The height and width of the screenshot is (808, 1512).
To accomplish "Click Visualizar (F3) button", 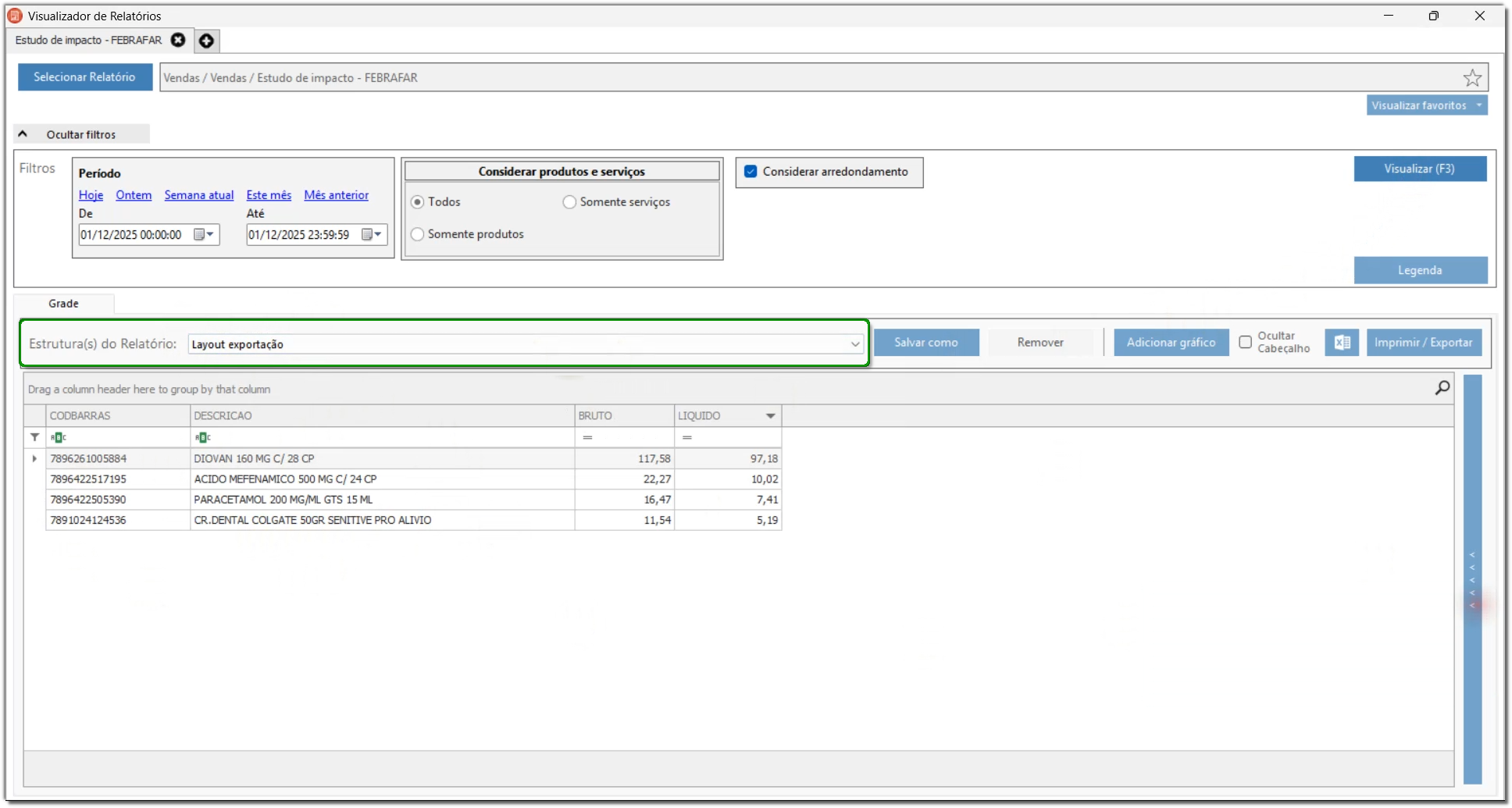I will point(1420,169).
